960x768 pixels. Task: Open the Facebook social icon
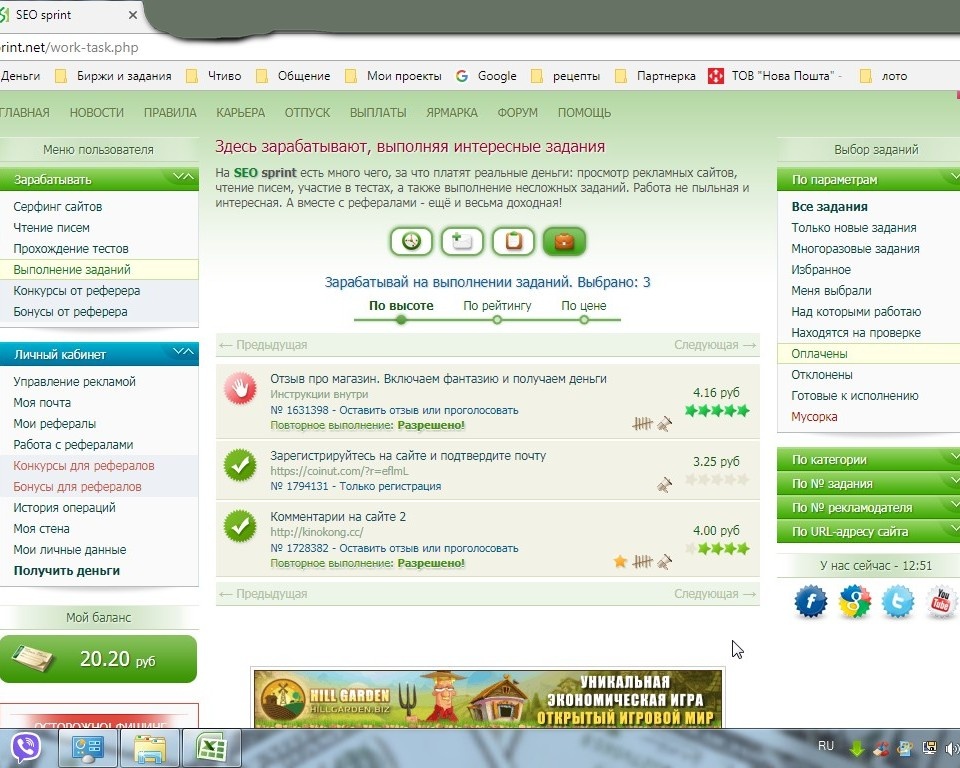click(x=811, y=601)
